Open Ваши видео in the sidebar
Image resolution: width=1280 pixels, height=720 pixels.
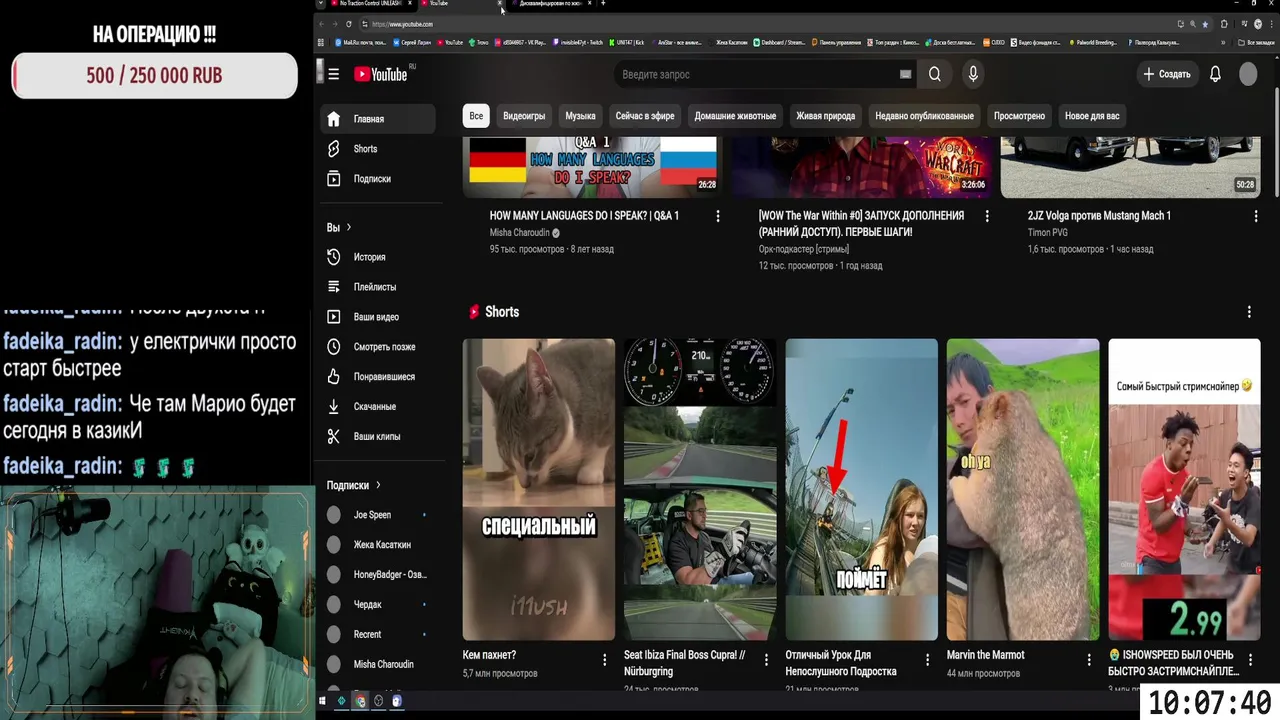click(378, 317)
